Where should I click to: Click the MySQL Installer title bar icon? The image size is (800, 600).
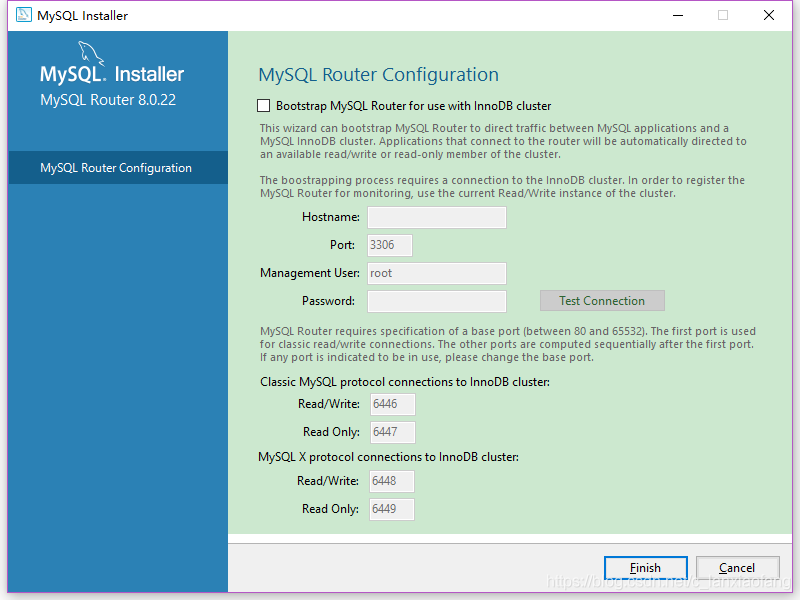[23, 15]
